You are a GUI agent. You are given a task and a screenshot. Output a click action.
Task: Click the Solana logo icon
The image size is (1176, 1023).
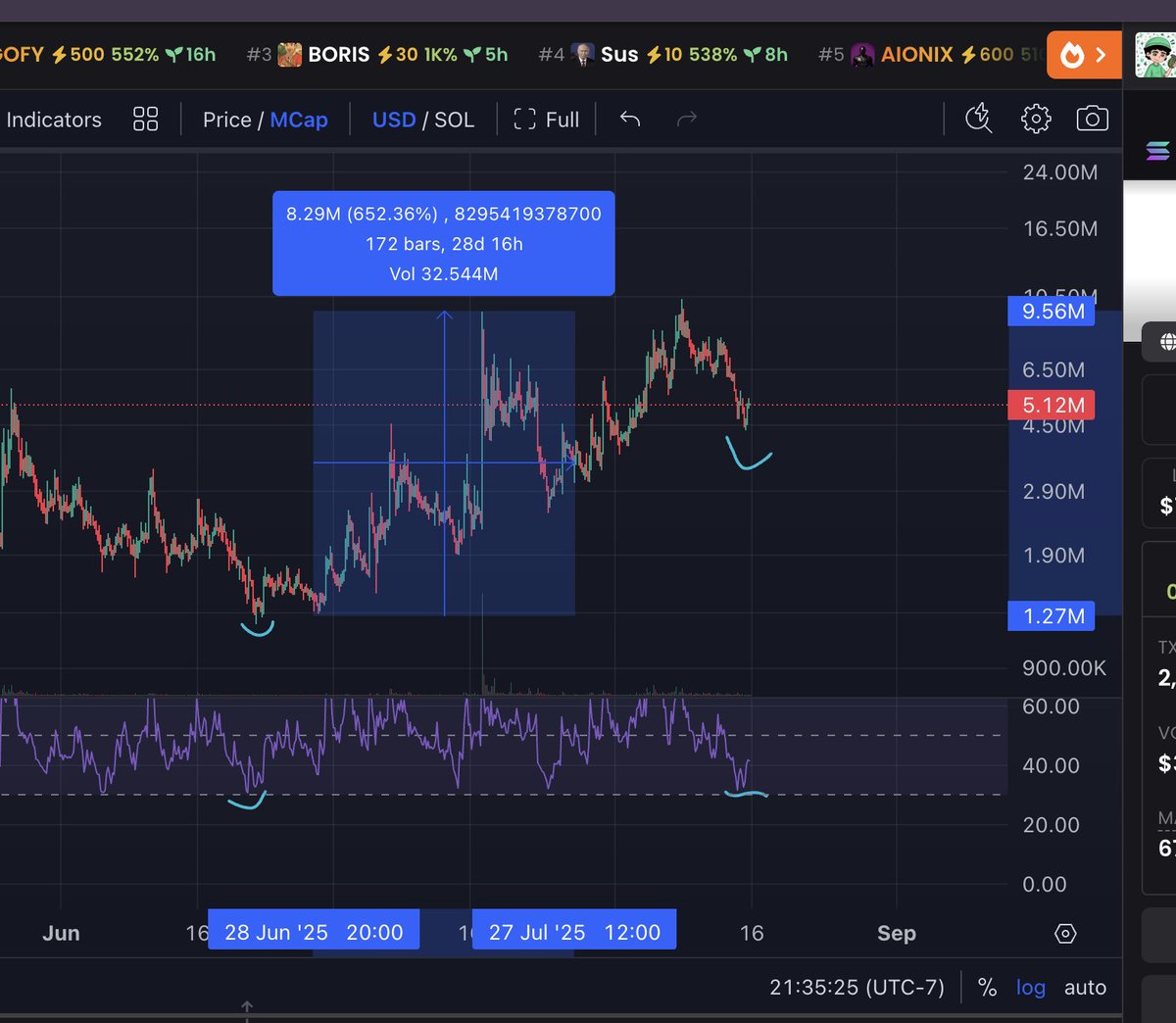tap(1158, 151)
